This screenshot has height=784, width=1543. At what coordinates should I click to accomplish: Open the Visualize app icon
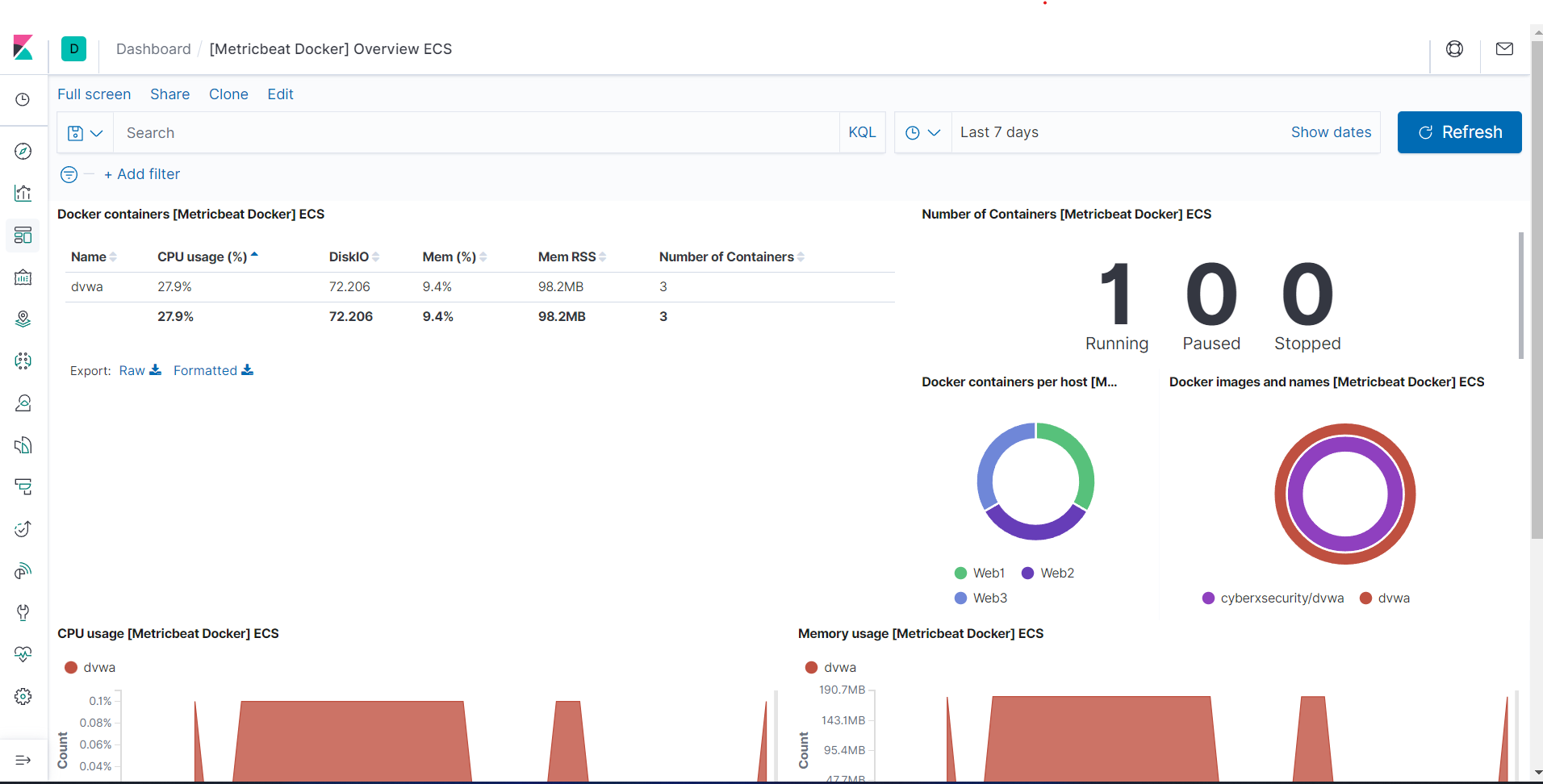[x=23, y=193]
